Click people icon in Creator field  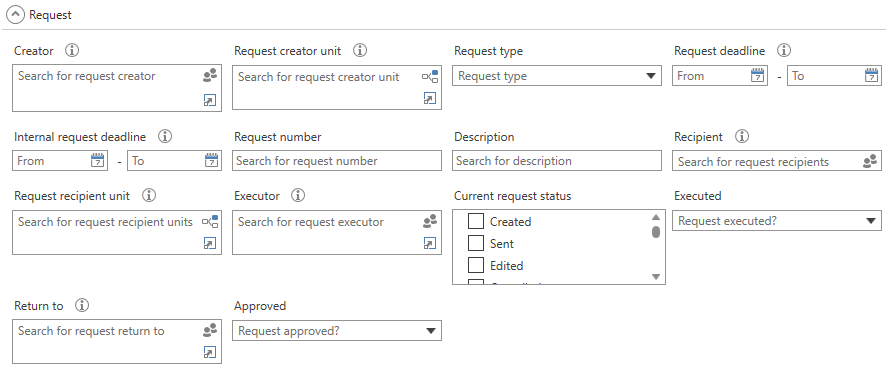[x=210, y=76]
